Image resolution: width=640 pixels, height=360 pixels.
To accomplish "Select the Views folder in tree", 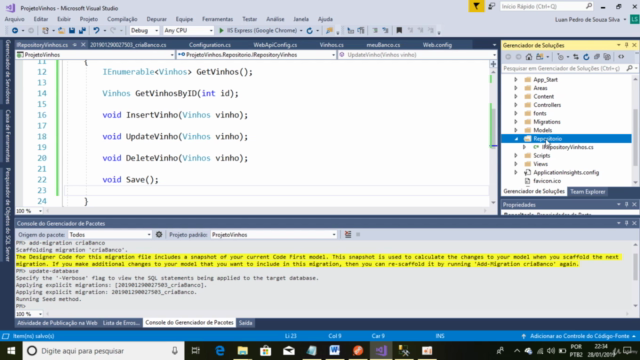I will [540, 164].
